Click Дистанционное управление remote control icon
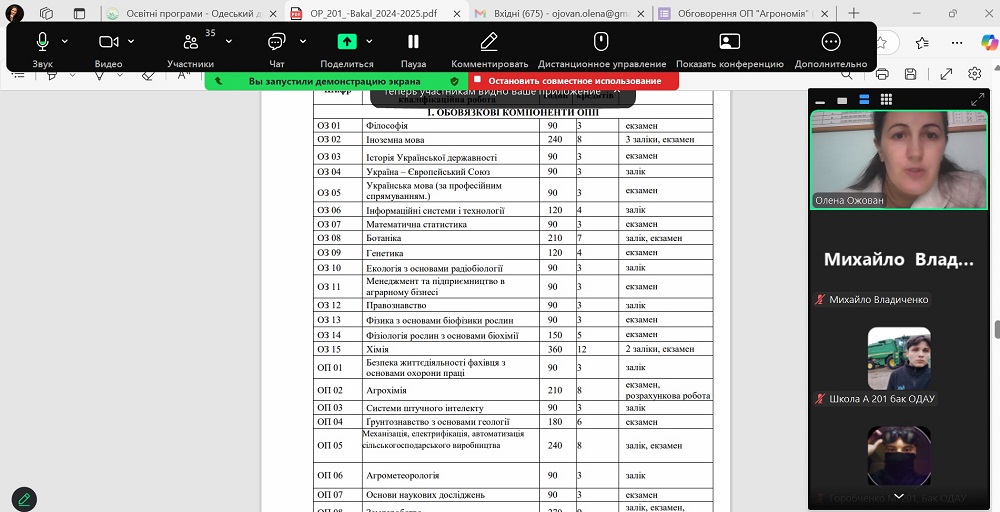This screenshot has height=512, width=1000. (x=601, y=42)
